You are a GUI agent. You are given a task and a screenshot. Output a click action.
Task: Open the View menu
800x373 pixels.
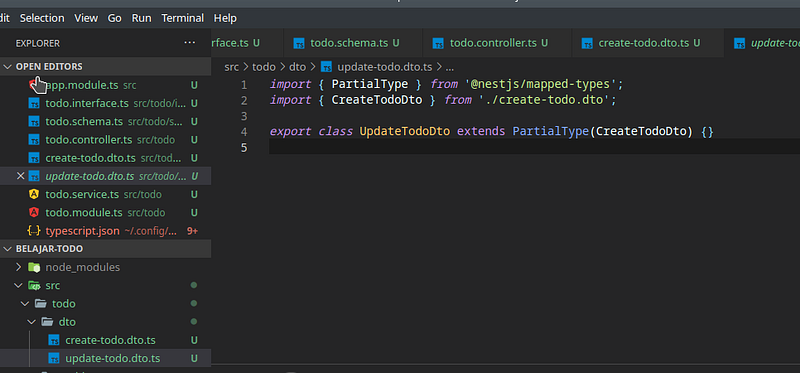pyautogui.click(x=86, y=18)
